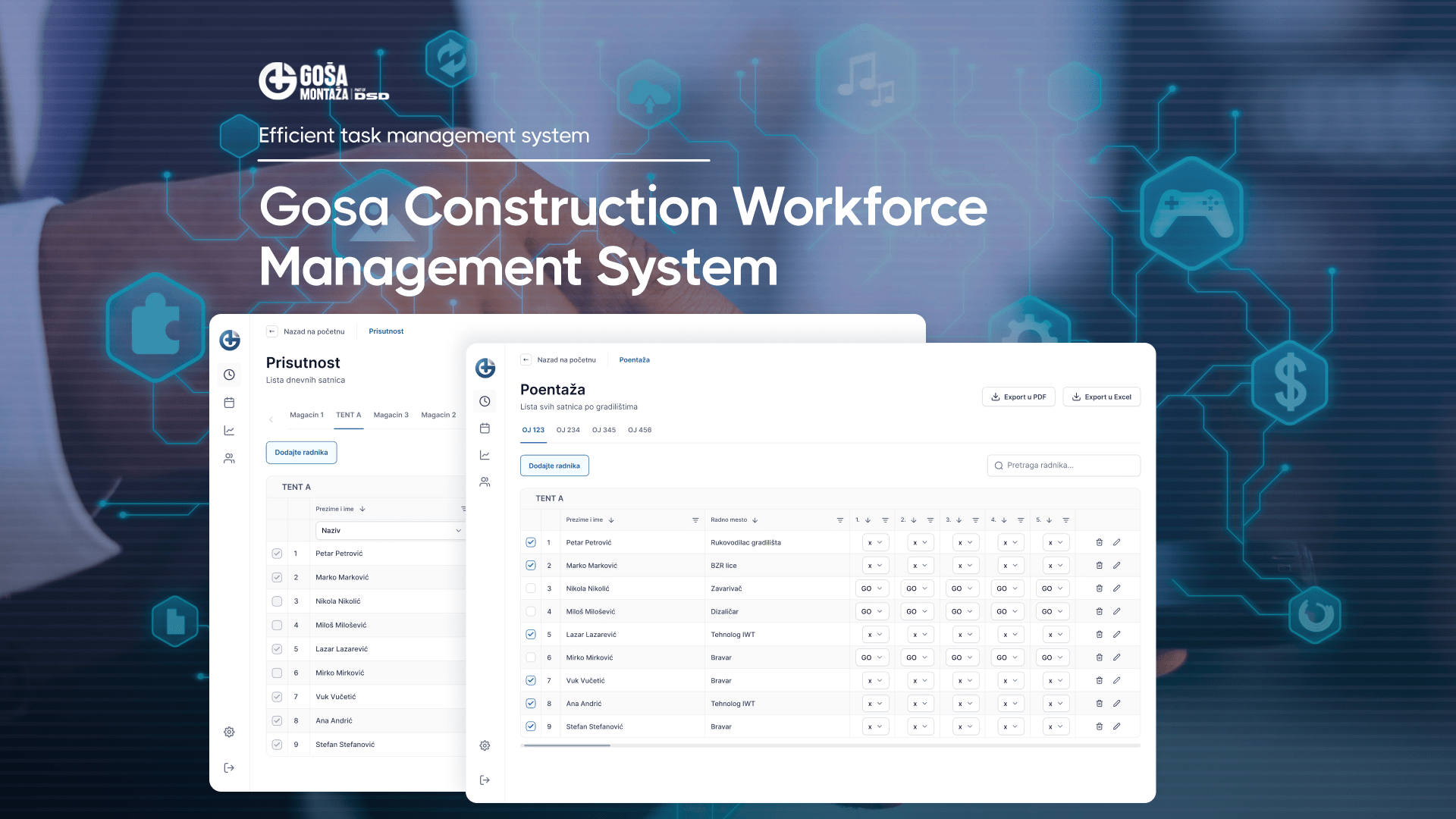
Task: Switch to the OJ 234 tab
Action: [x=568, y=429]
